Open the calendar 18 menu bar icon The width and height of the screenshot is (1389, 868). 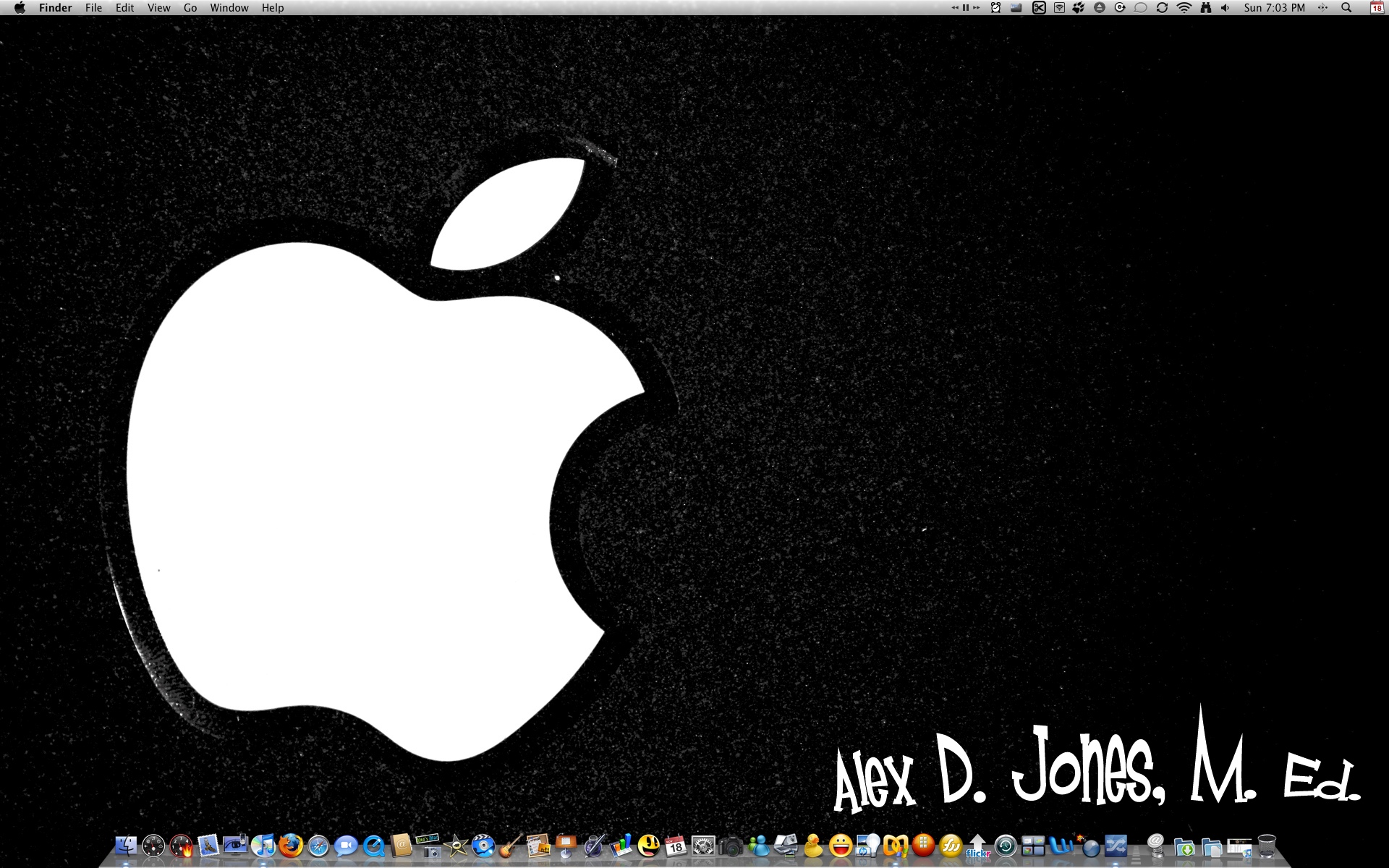pyautogui.click(x=1377, y=8)
